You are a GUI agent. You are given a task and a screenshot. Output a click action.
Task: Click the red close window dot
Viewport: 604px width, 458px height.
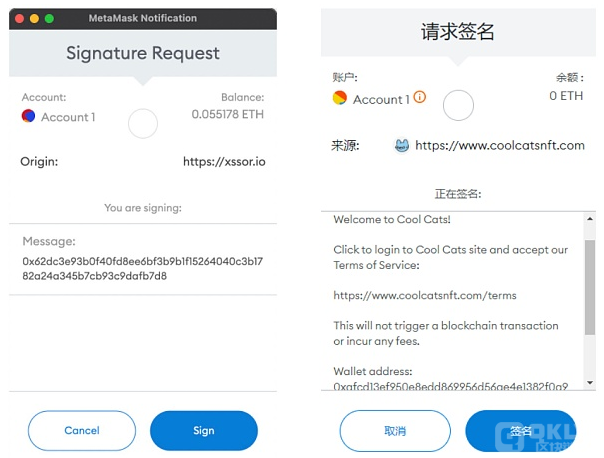point(19,18)
